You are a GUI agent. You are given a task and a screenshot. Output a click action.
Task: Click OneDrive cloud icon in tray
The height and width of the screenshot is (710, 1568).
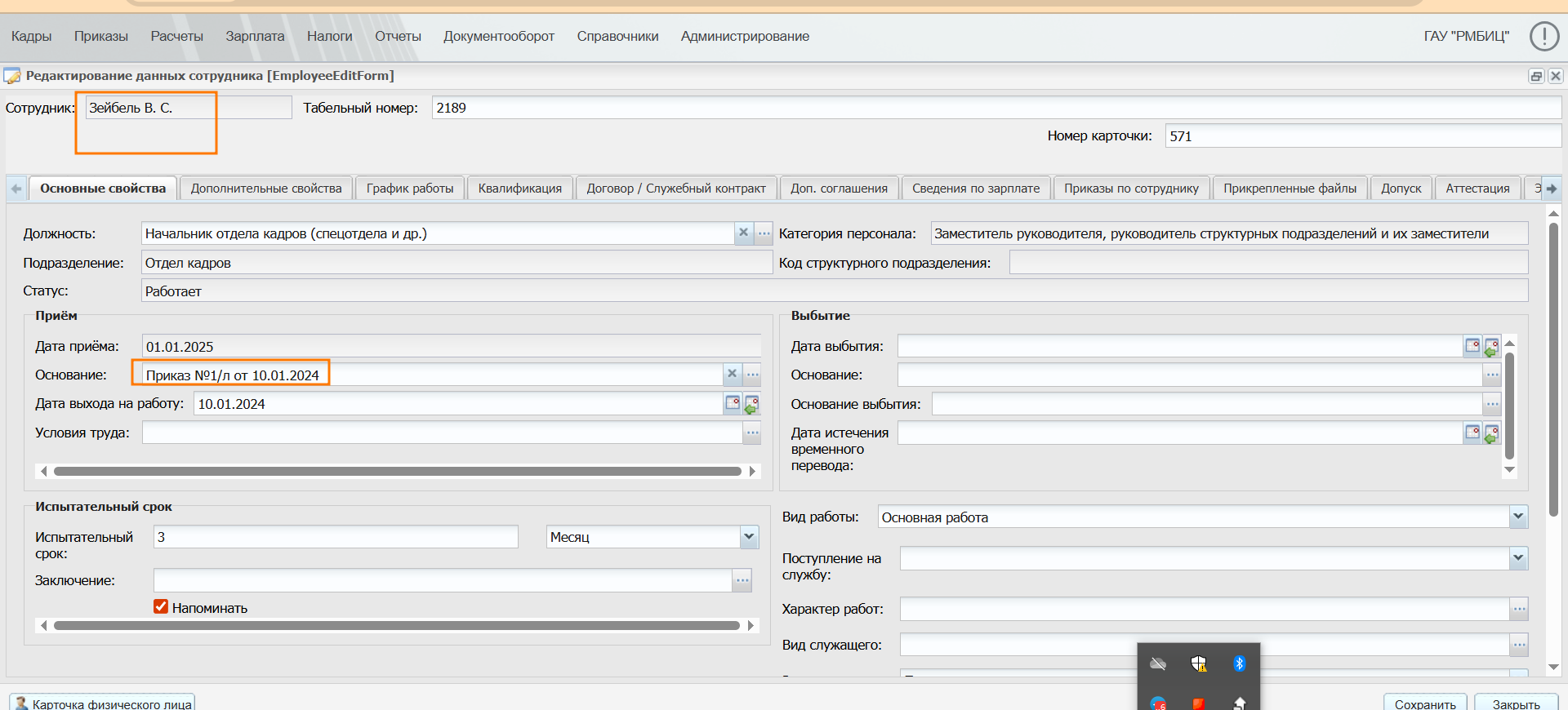click(1158, 663)
